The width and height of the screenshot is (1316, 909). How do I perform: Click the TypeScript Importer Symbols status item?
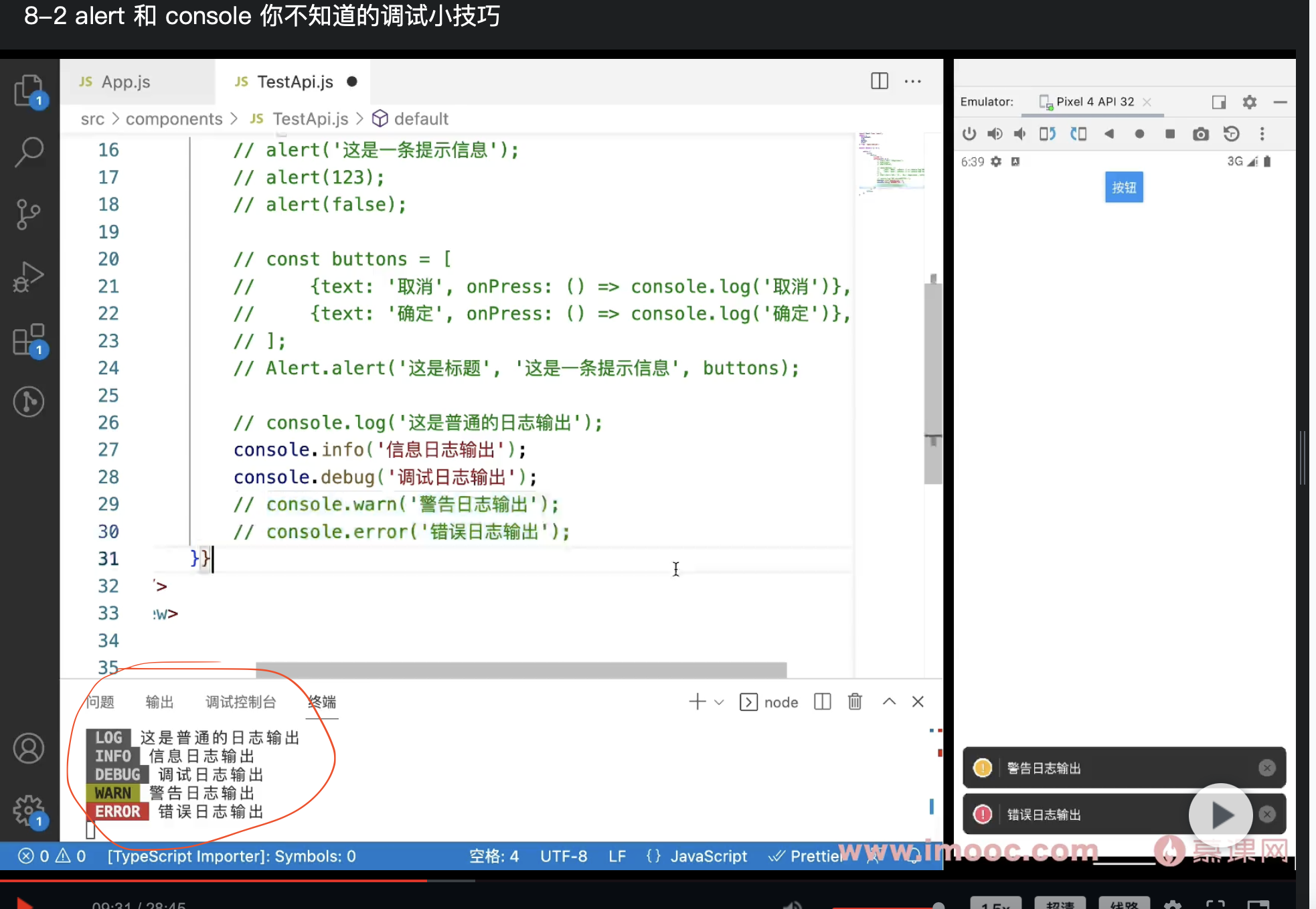tap(232, 856)
